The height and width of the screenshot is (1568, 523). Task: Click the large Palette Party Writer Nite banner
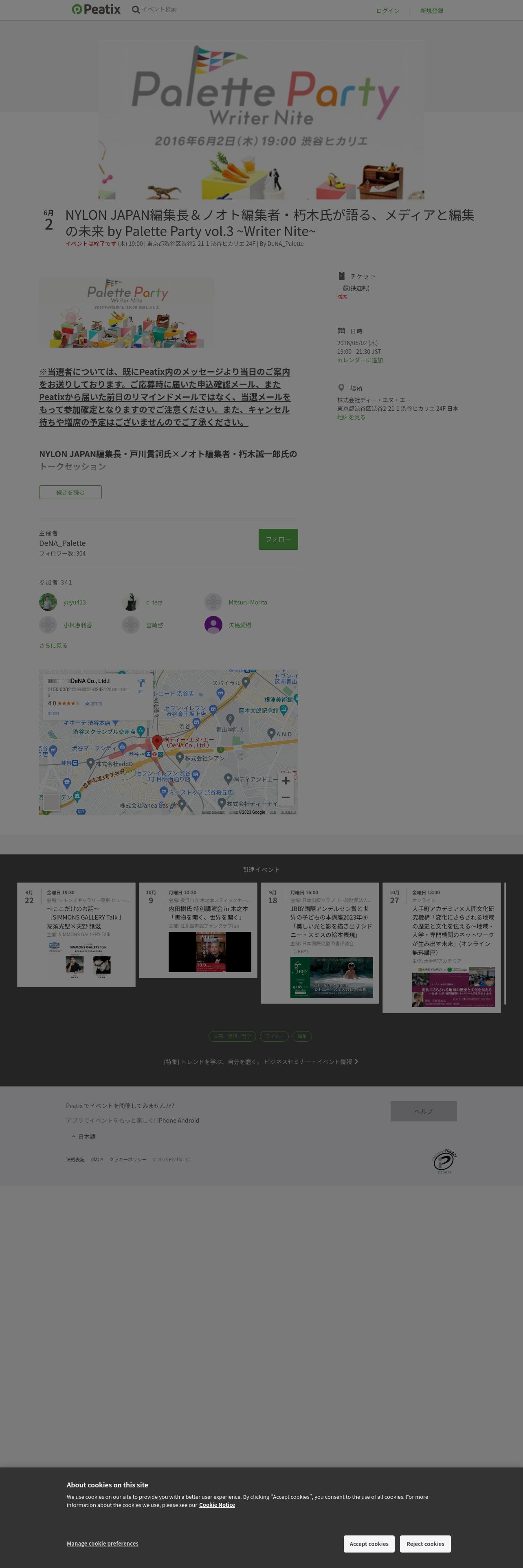pos(262,120)
